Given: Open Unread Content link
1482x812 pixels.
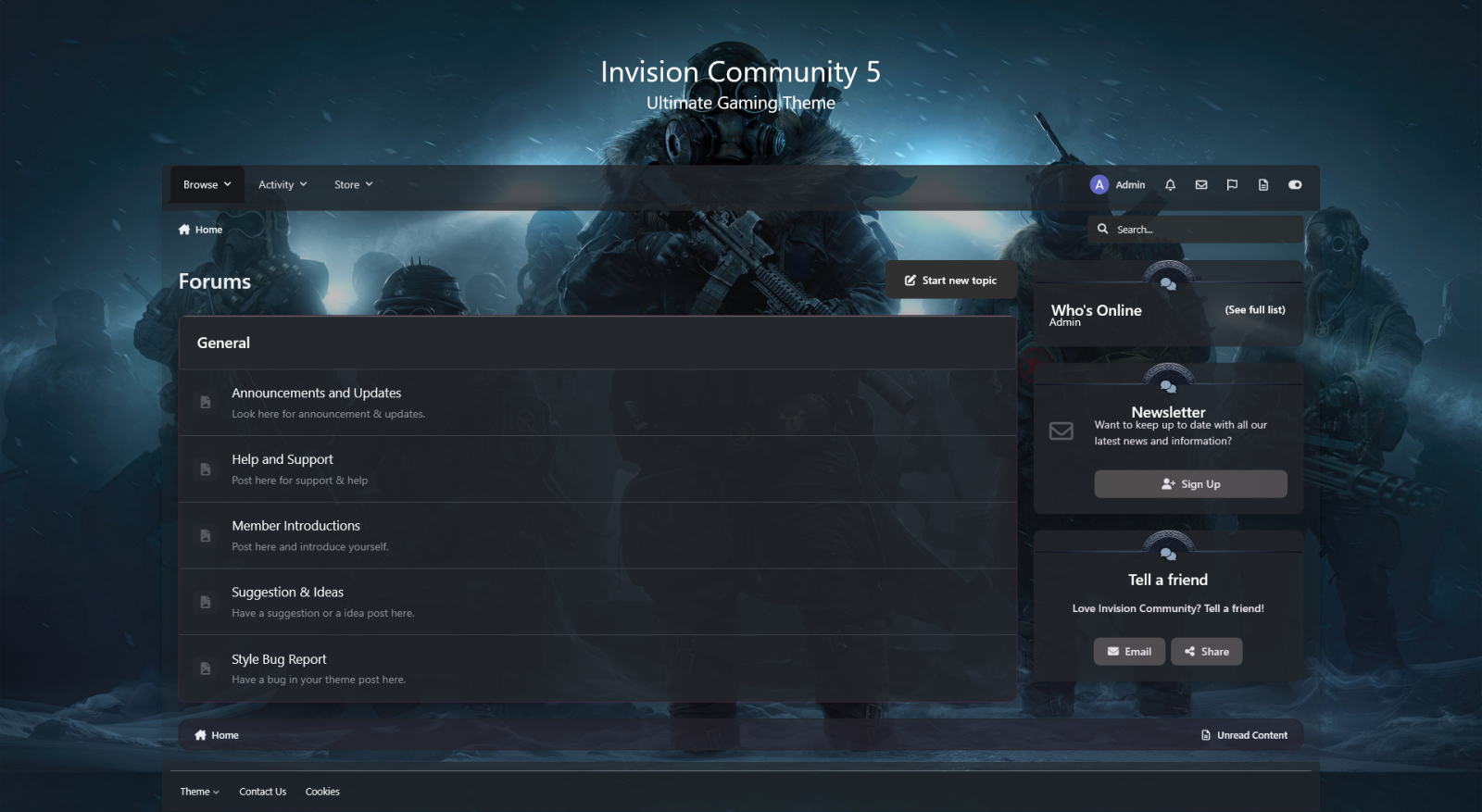Looking at the screenshot, I should click(x=1244, y=735).
